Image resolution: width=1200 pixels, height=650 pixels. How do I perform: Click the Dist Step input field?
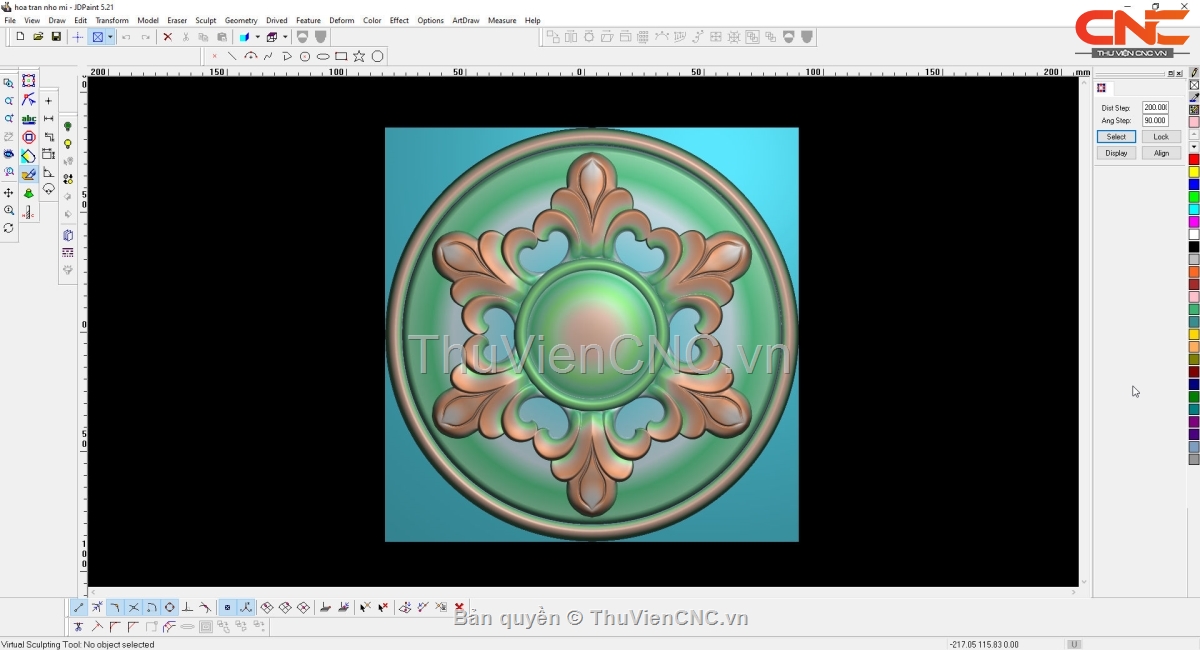[1155, 107]
